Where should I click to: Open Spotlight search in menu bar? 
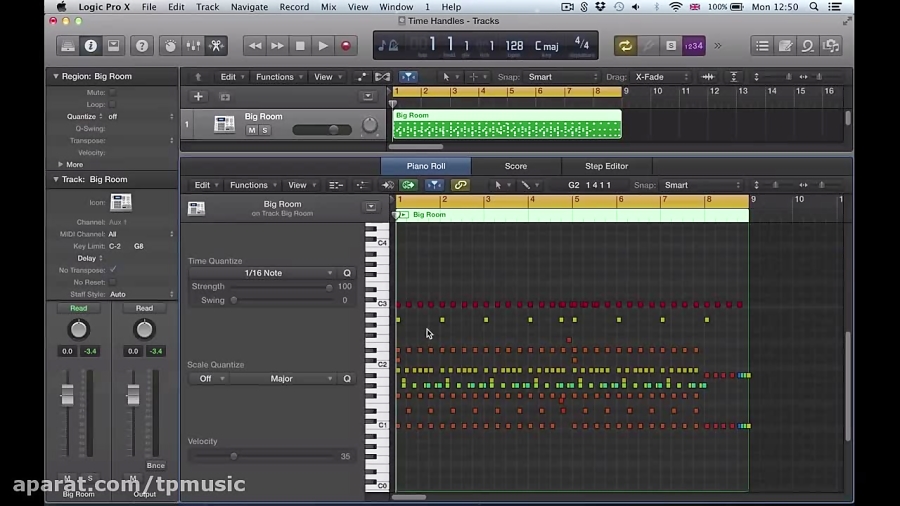tap(814, 7)
